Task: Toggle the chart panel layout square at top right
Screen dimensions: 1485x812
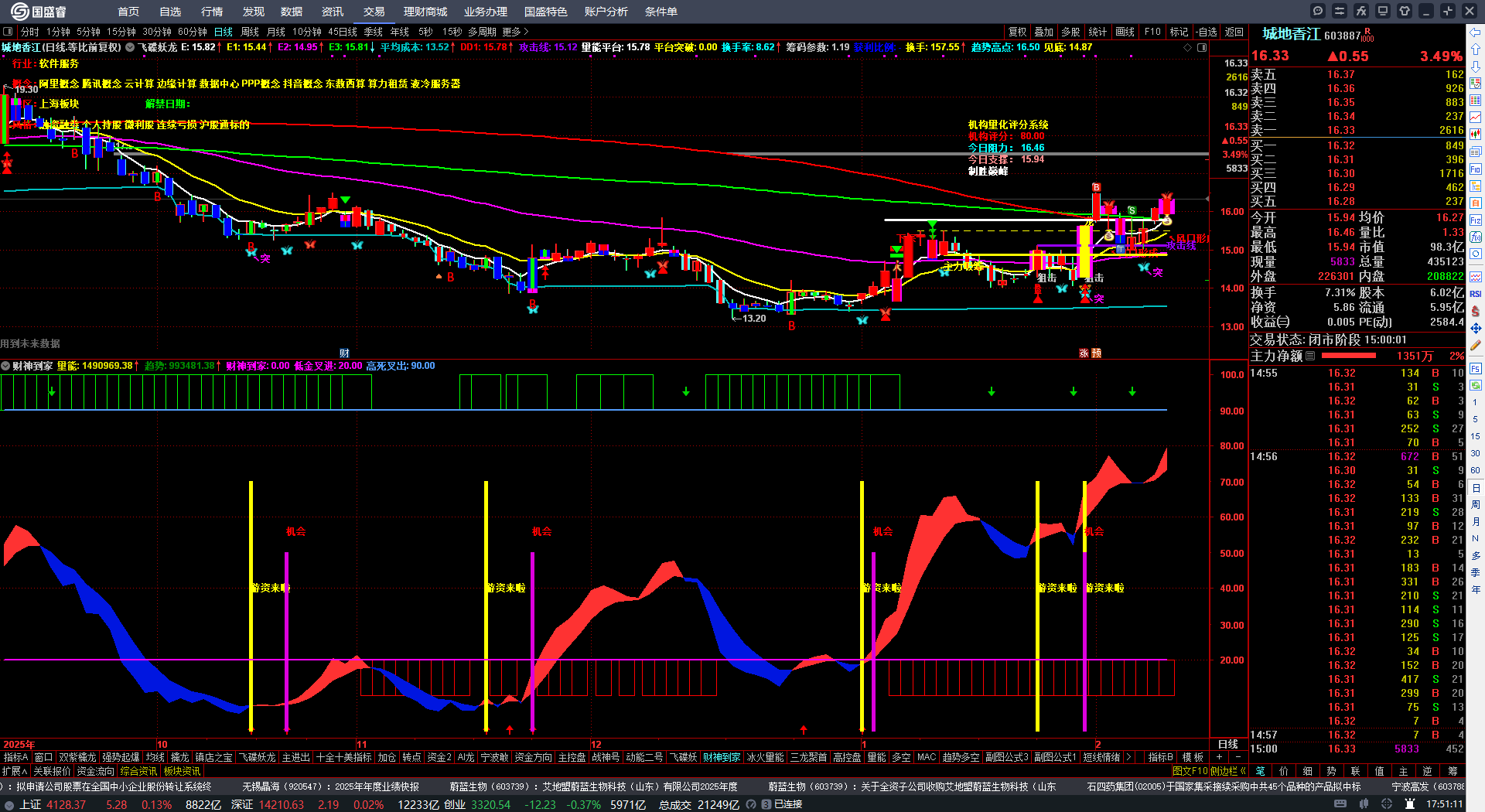Action: (x=1202, y=47)
